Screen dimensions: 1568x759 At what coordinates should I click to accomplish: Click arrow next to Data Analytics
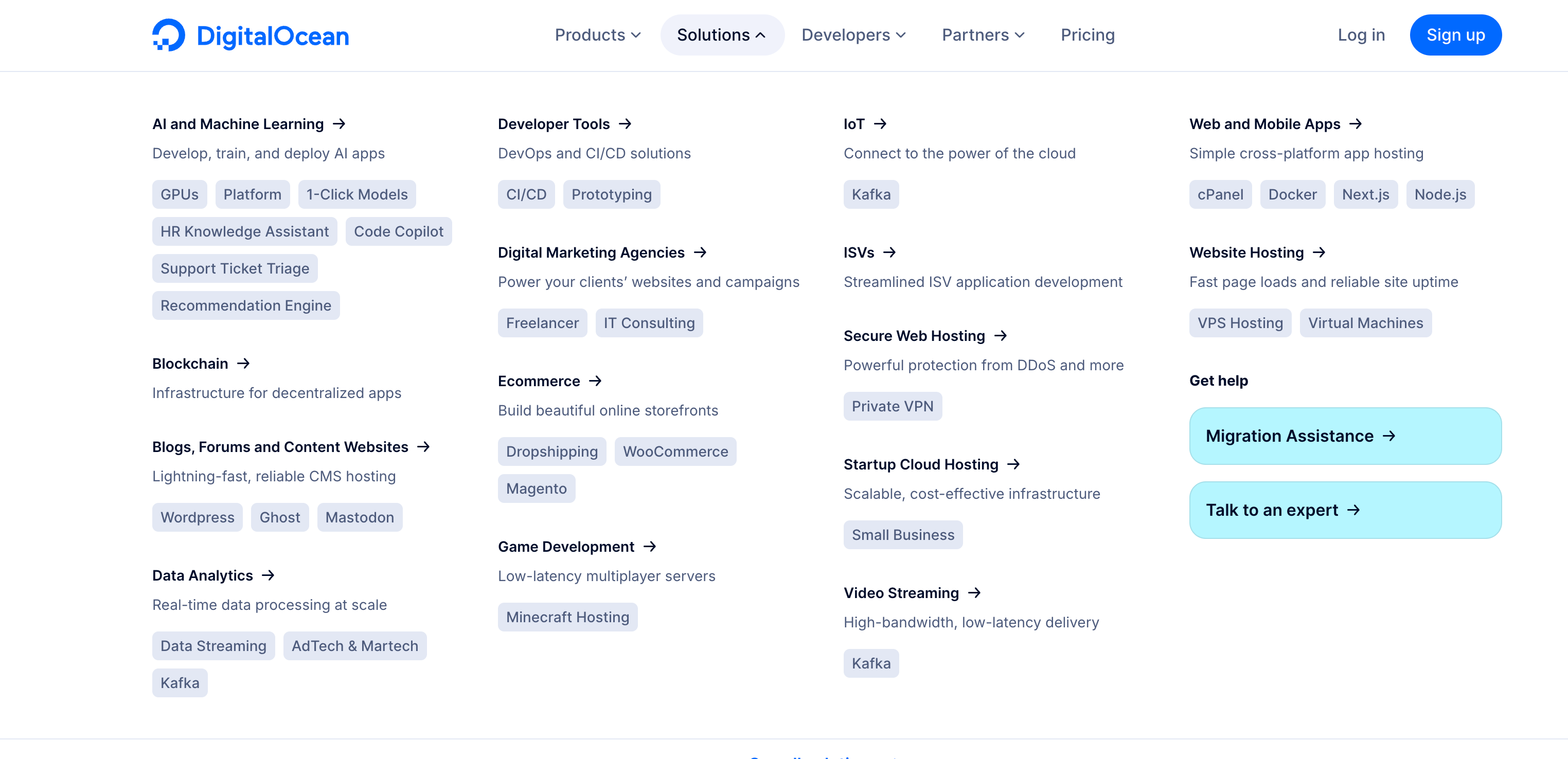268,575
